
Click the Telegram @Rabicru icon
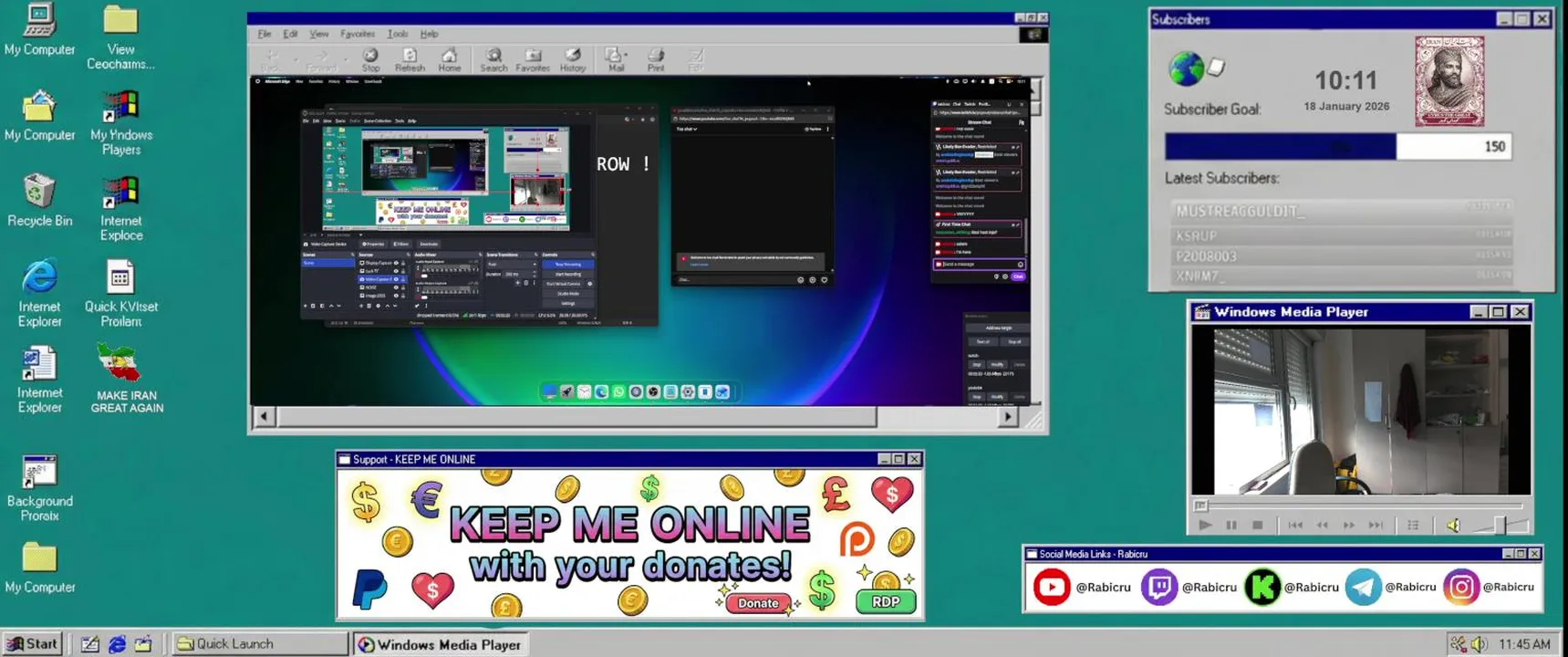point(1363,587)
